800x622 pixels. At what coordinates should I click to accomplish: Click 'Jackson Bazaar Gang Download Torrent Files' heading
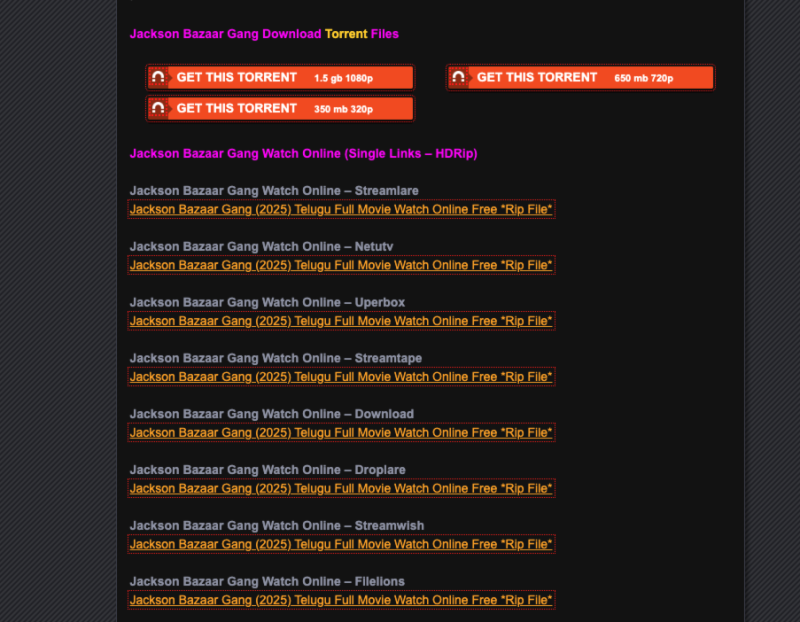pos(264,34)
